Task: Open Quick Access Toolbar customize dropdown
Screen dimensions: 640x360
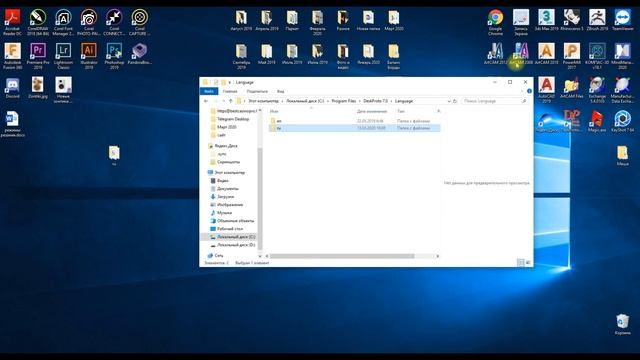Action: (229, 82)
